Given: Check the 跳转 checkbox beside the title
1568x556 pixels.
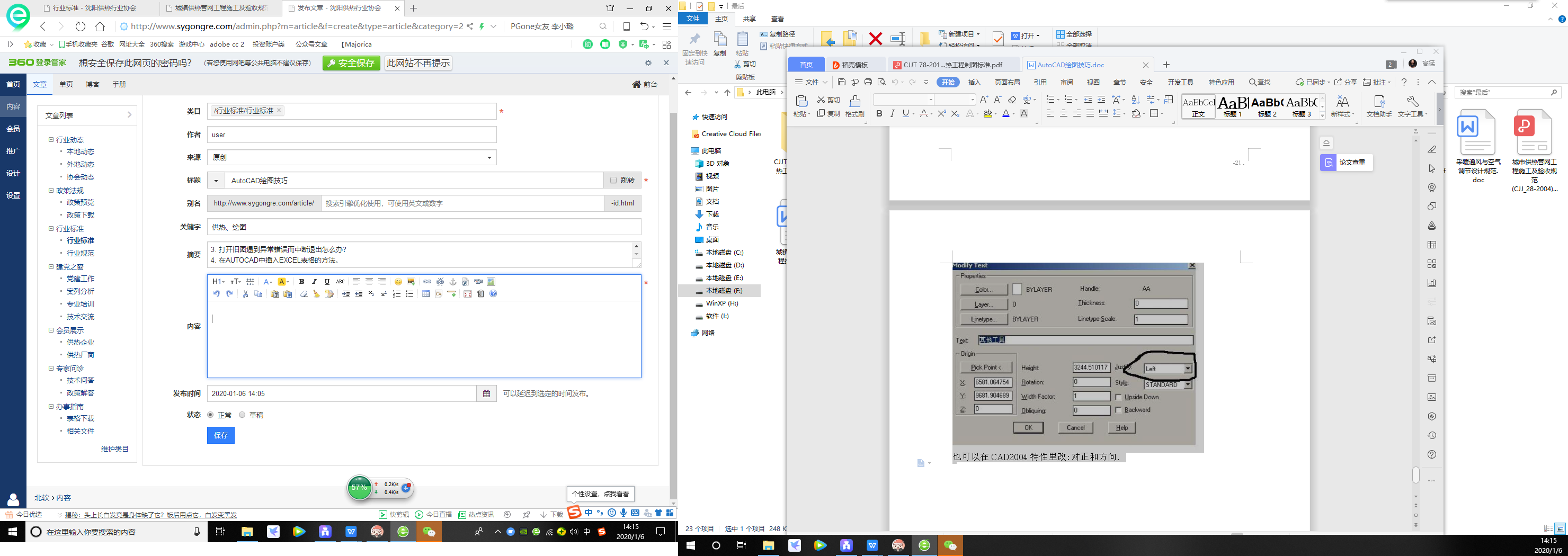Looking at the screenshot, I should tap(613, 181).
